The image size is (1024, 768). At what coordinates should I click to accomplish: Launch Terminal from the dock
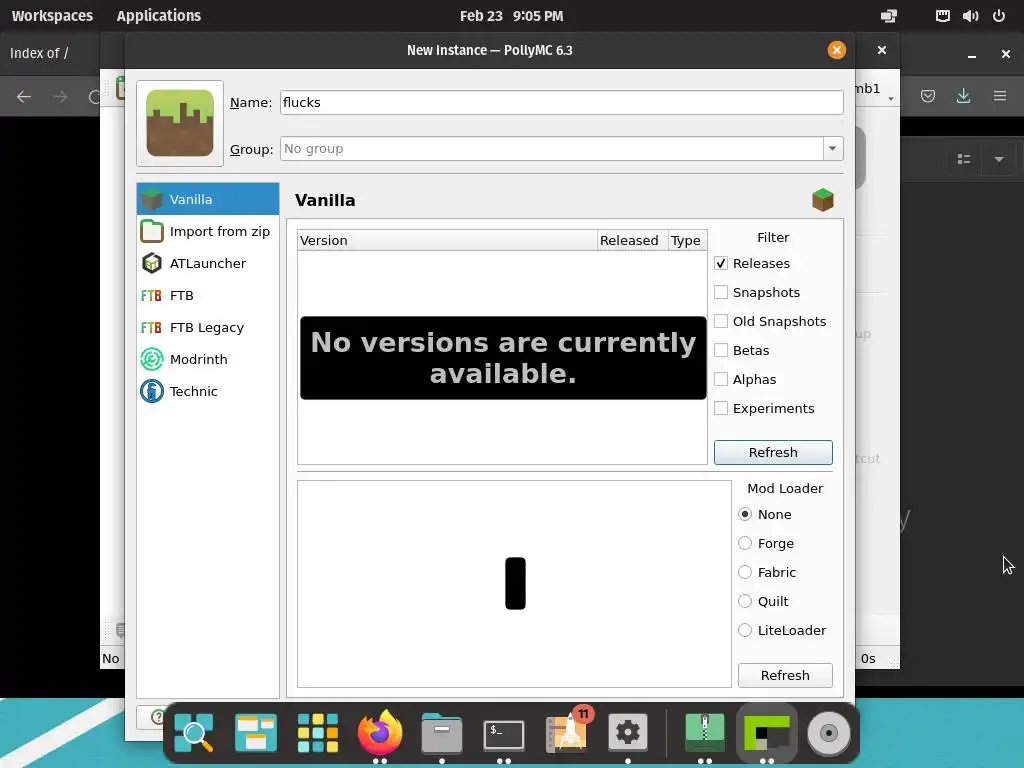tap(504, 734)
